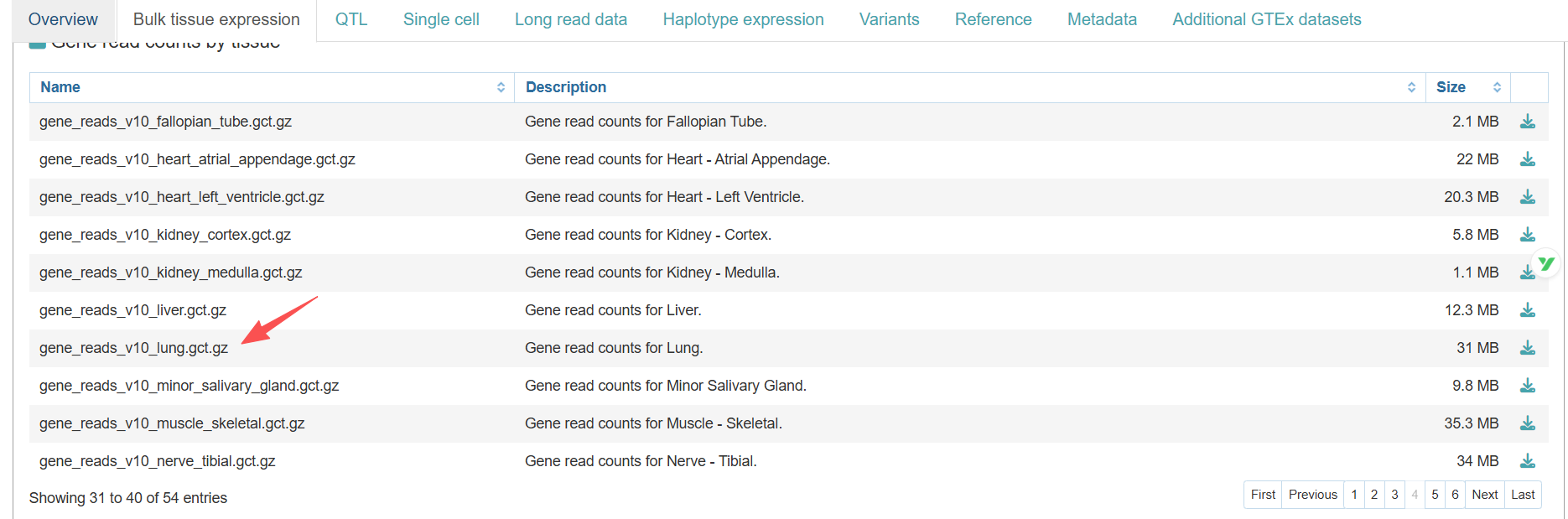Download the kidney cortex gene reads file

[x=1527, y=235]
